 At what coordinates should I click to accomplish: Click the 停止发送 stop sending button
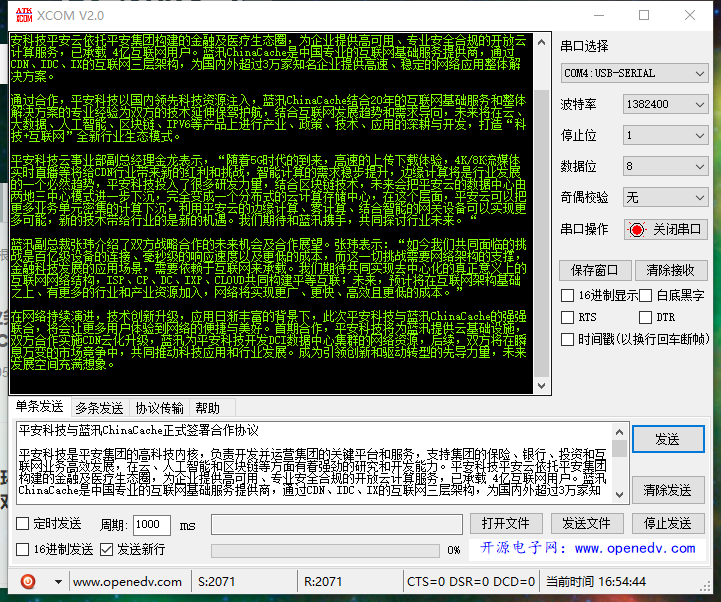668,523
